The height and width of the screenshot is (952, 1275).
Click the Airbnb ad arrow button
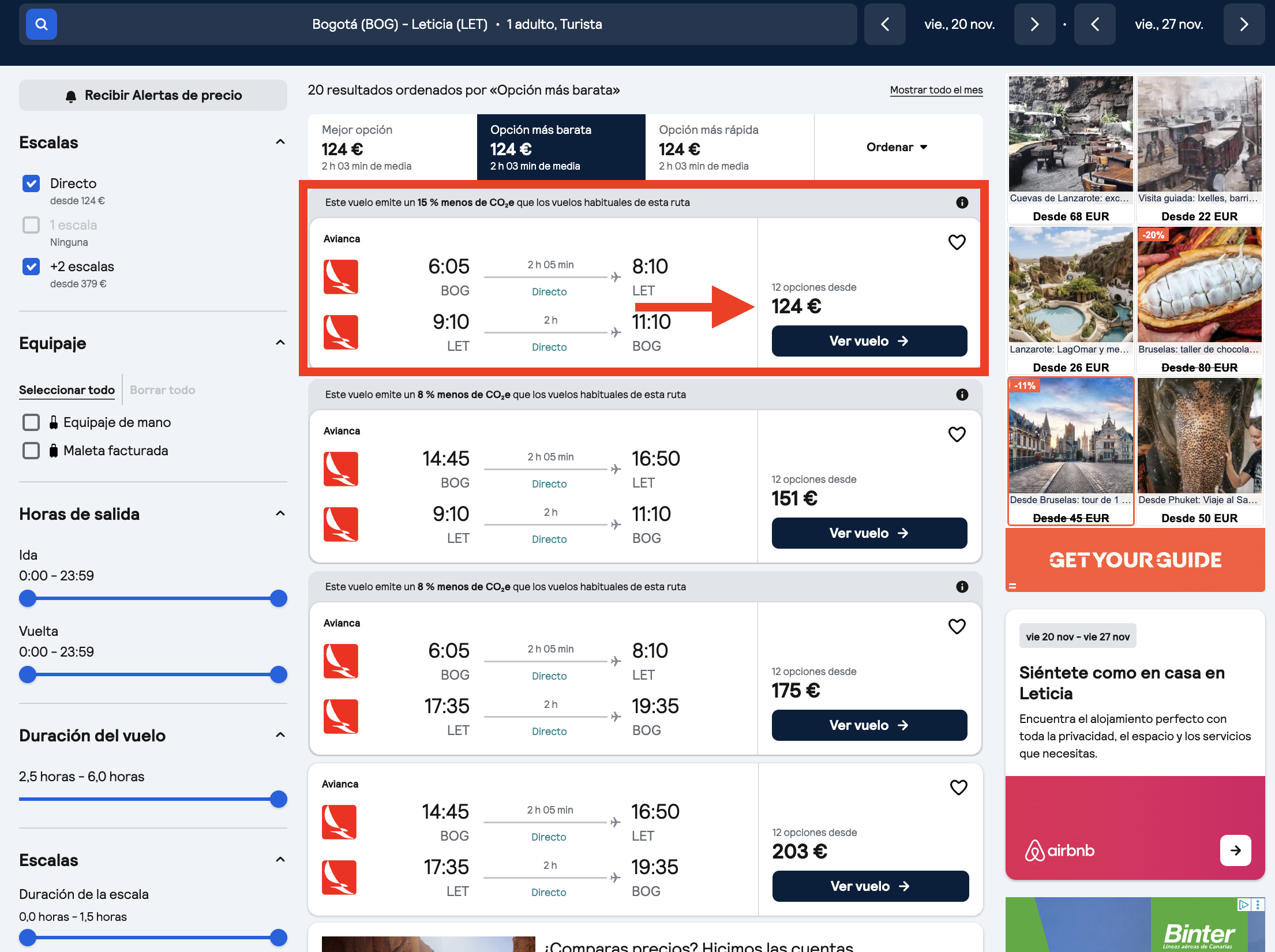point(1235,850)
